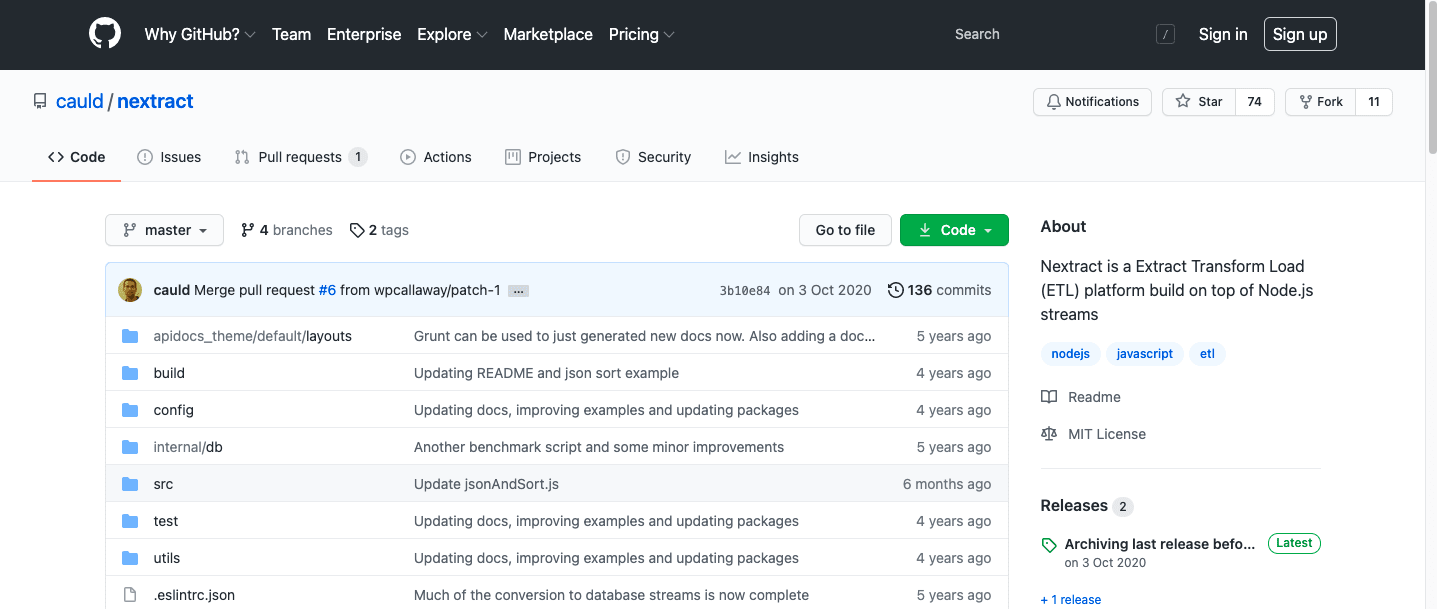Screen dimensions: 1437x609
Task: Switch to the Pull requests tab
Action: click(301, 157)
